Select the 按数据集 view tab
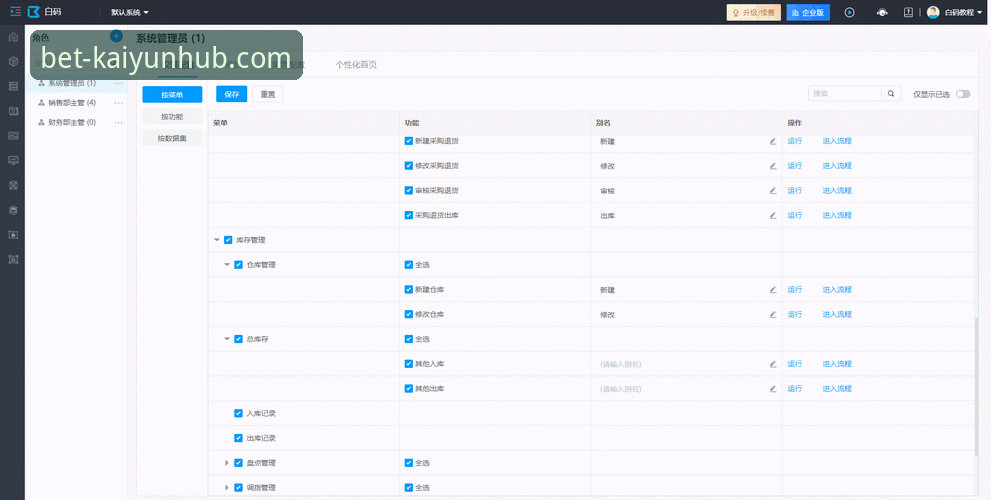991x500 pixels. [x=172, y=138]
